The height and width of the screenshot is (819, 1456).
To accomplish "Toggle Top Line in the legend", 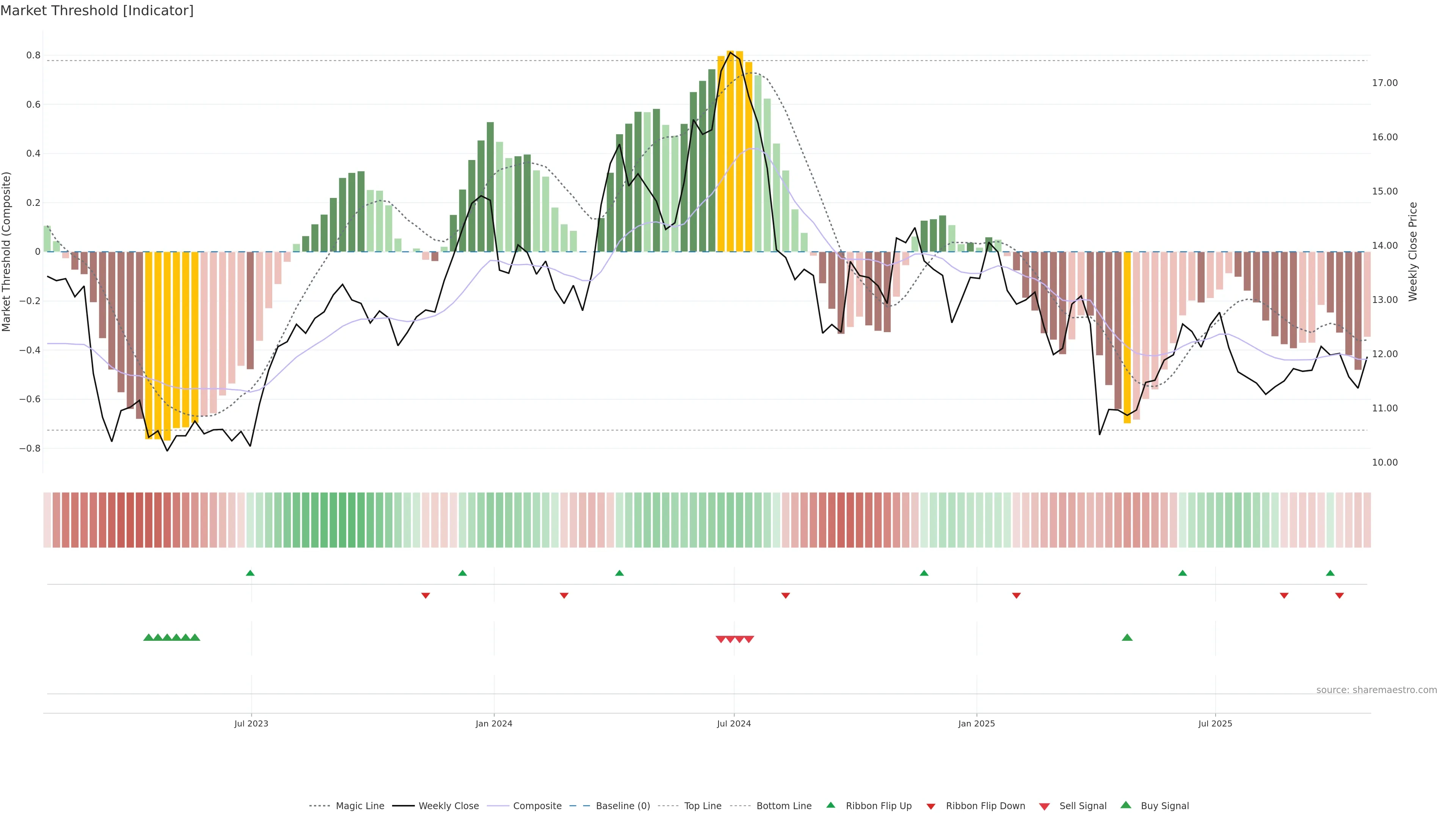I will pos(703,806).
